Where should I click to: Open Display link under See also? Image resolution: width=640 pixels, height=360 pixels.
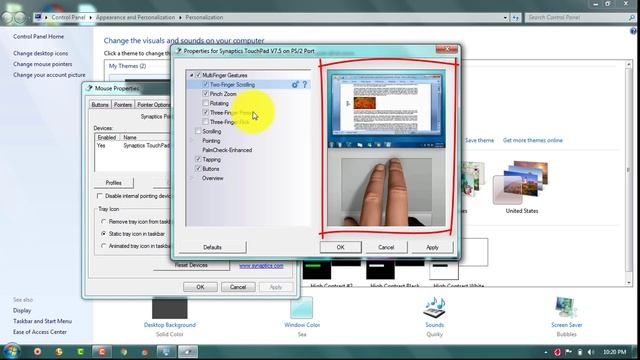pyautogui.click(x=22, y=311)
